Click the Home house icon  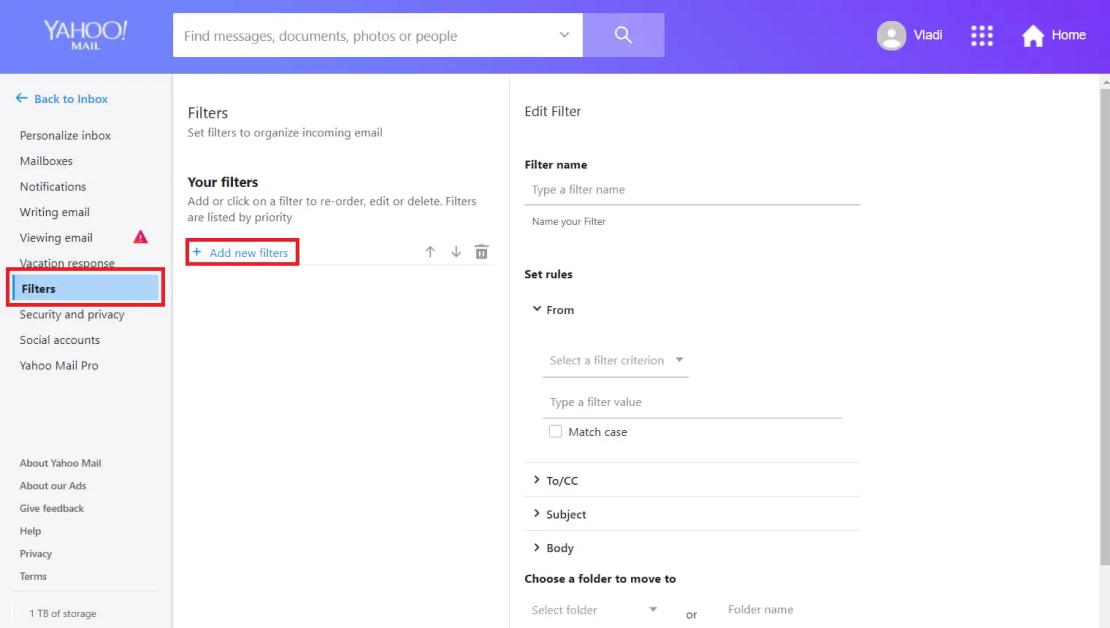[1034, 35]
